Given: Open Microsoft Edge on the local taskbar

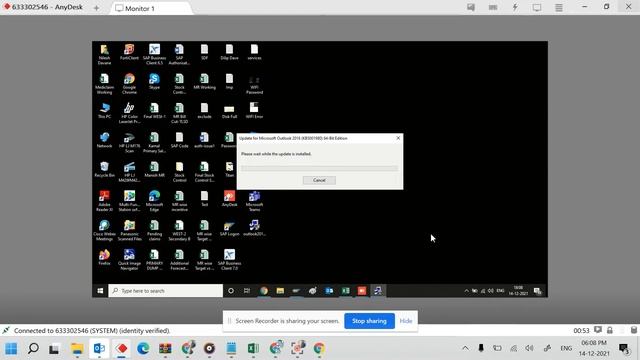Looking at the screenshot, I should [x=143, y=349].
